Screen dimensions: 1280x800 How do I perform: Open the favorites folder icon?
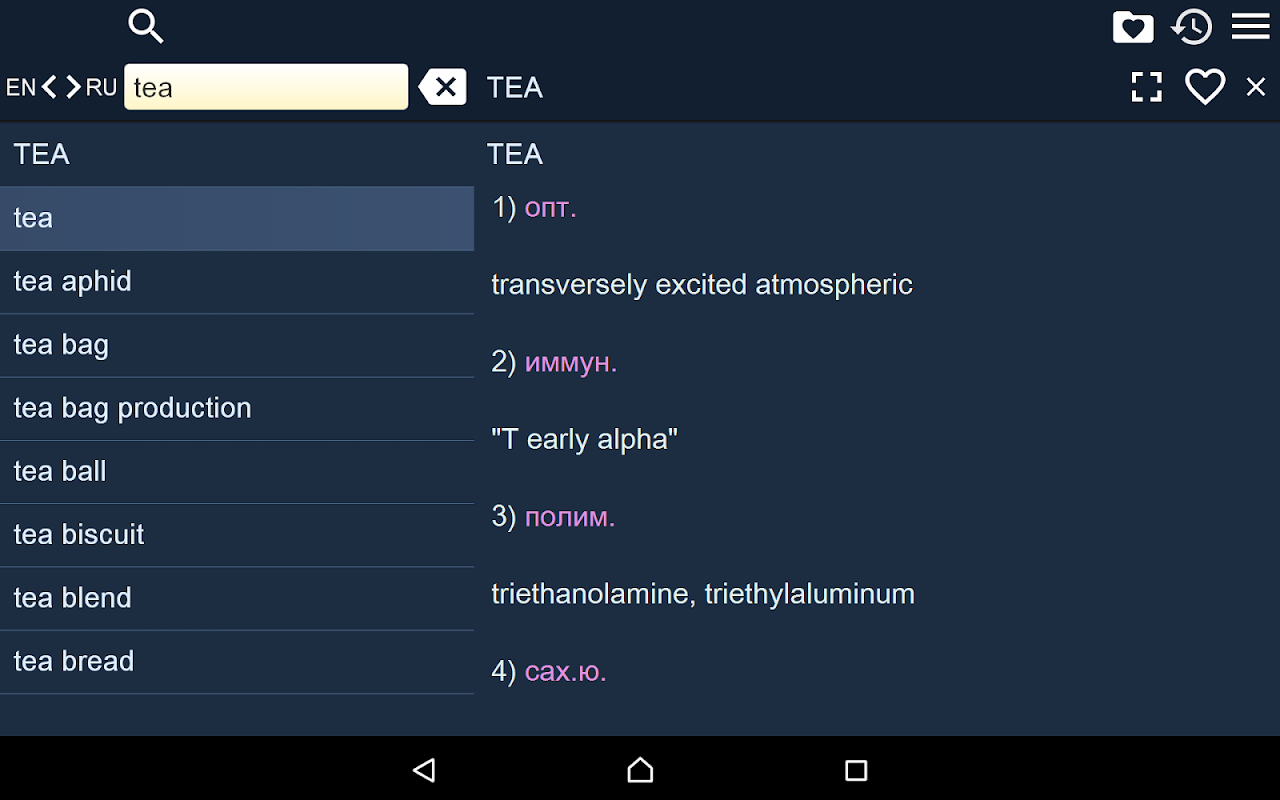pos(1133,27)
